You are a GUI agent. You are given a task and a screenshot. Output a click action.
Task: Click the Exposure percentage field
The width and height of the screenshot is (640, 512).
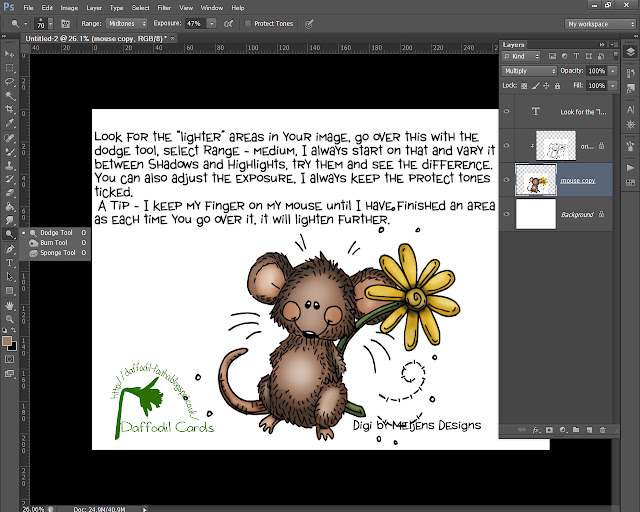[x=196, y=24]
